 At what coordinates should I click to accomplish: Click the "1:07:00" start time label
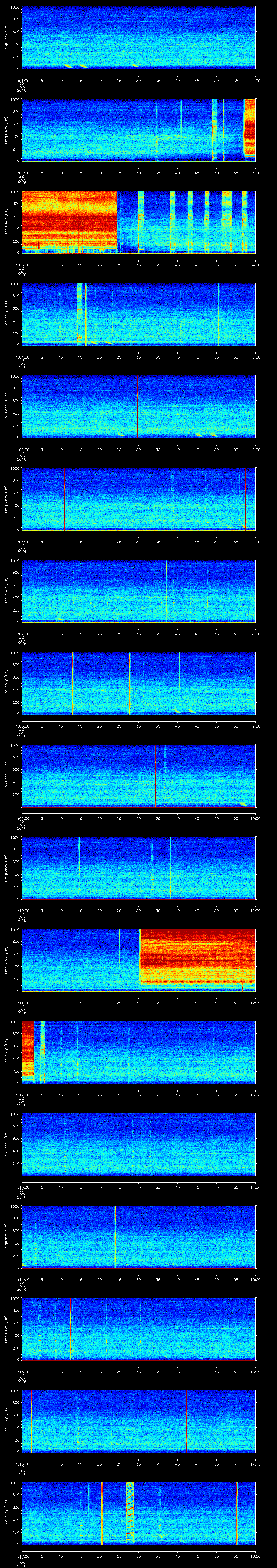pyautogui.click(x=22, y=634)
